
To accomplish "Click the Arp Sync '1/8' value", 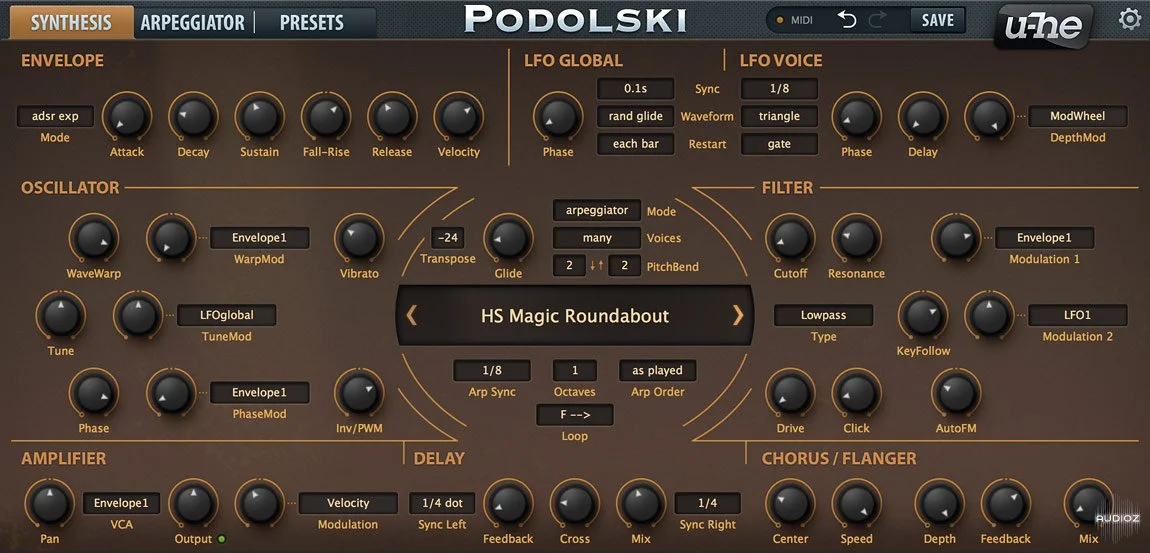I will pos(491,370).
